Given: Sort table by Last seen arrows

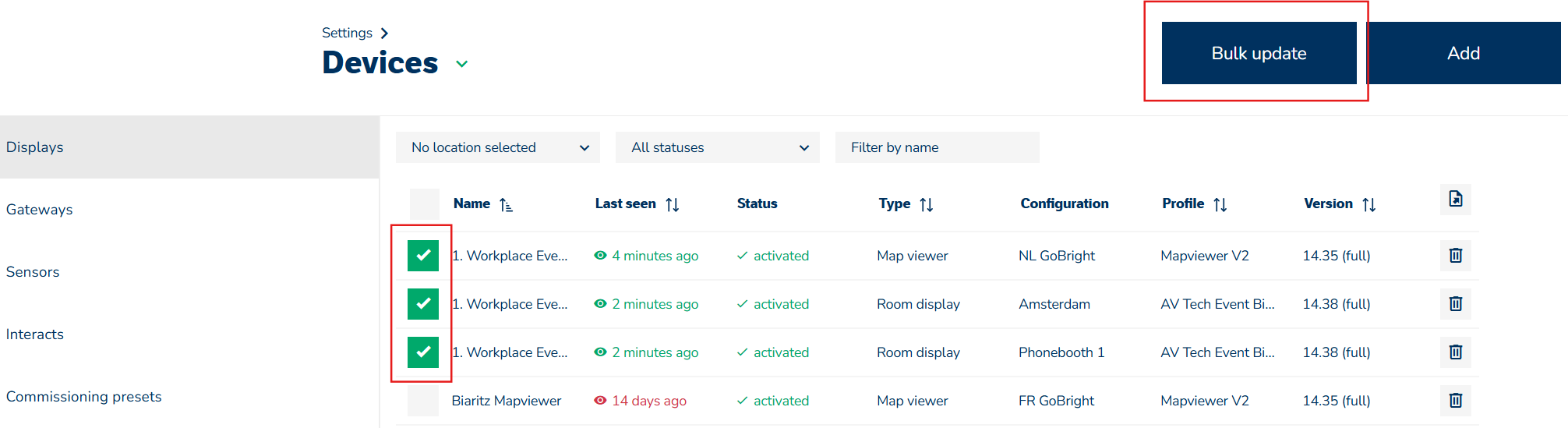Looking at the screenshot, I should pos(672,205).
